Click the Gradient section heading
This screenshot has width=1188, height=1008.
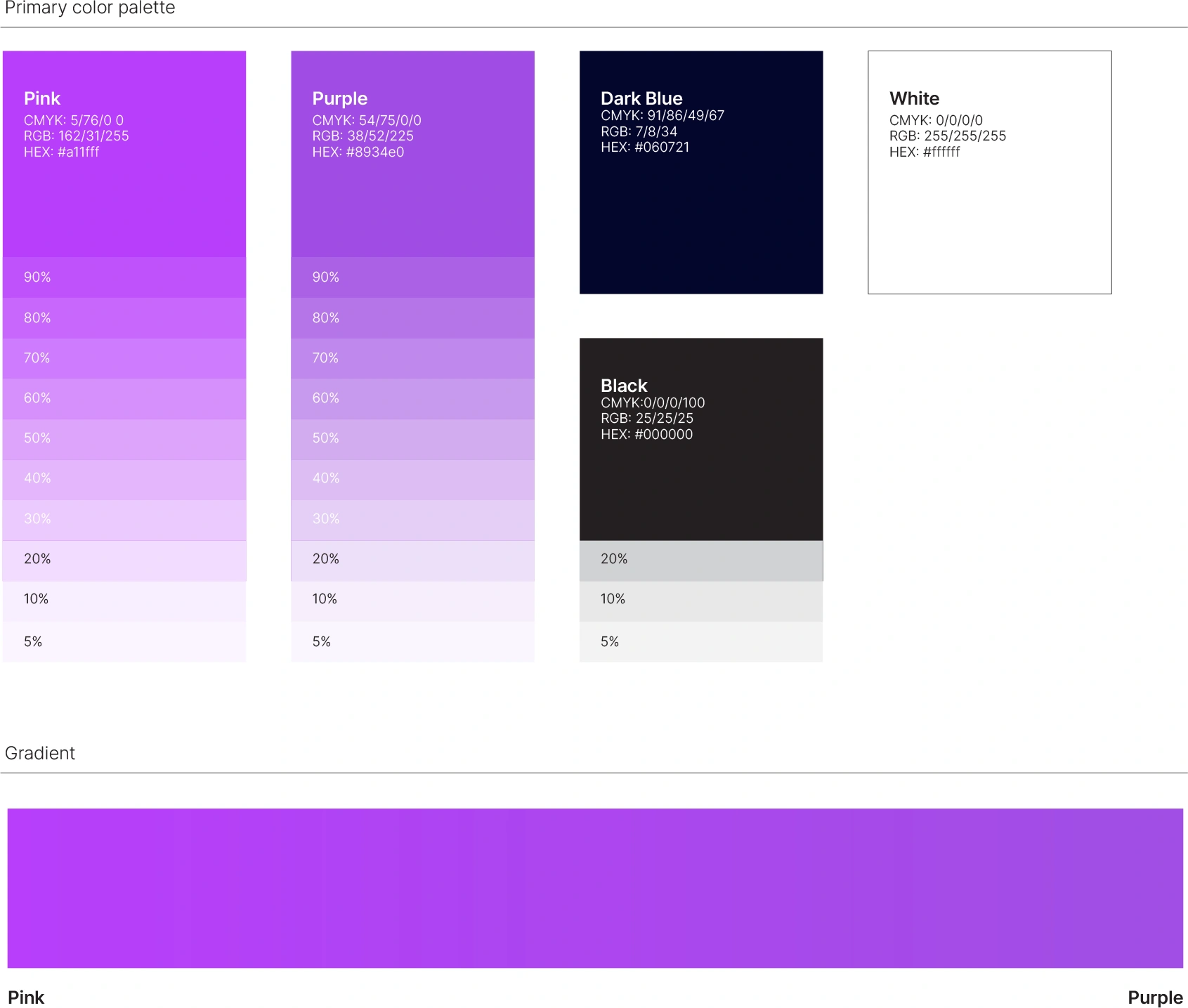coord(40,753)
